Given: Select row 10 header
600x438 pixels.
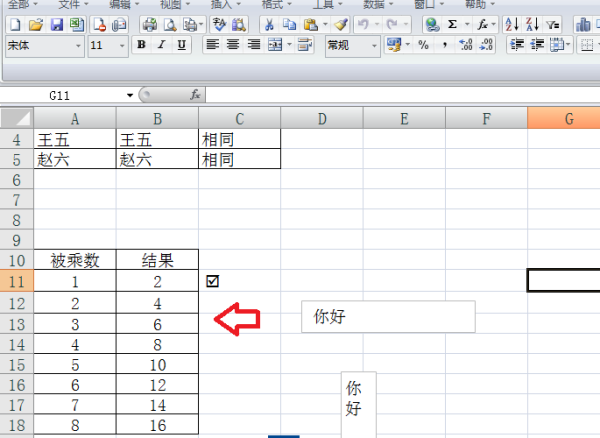Looking at the screenshot, I should point(16,261).
